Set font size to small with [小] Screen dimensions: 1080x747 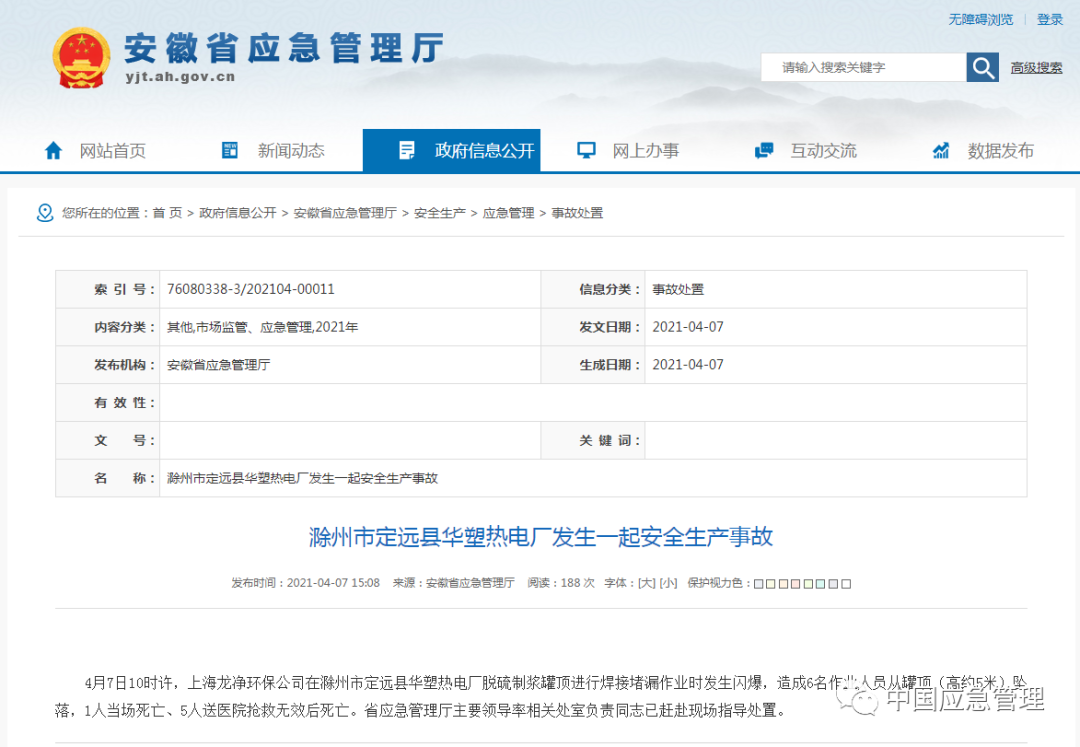pyautogui.click(x=669, y=583)
